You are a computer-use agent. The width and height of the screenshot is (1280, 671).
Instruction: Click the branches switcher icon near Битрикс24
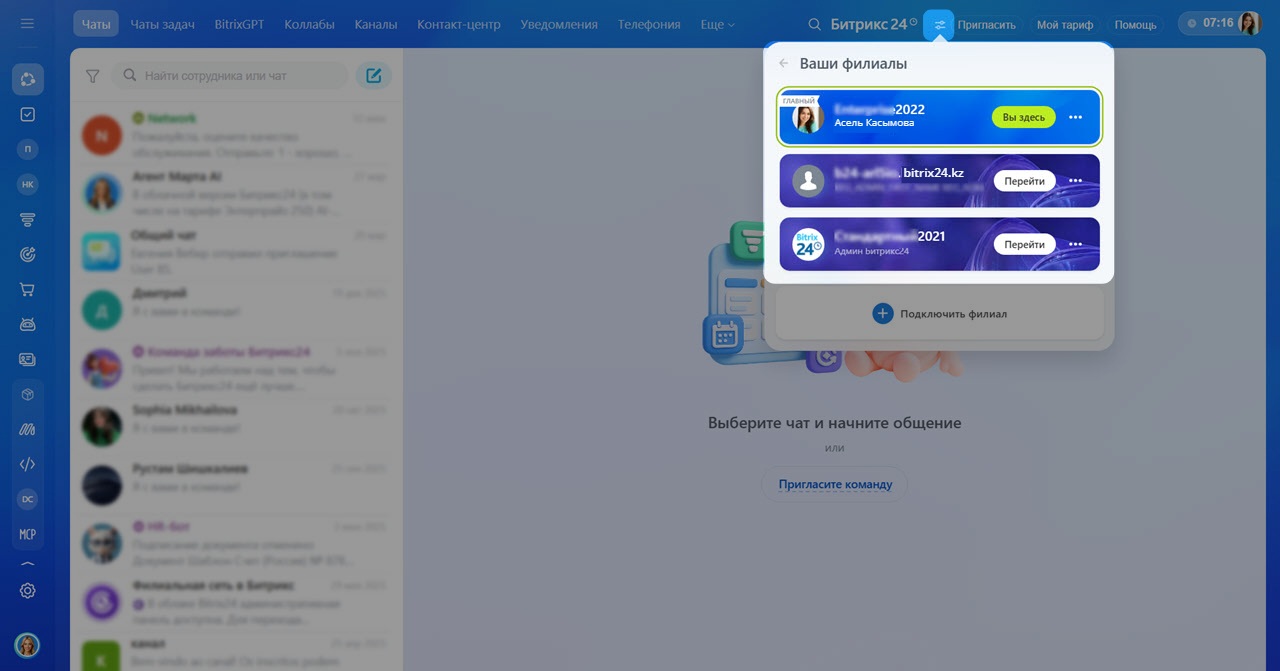(x=939, y=24)
